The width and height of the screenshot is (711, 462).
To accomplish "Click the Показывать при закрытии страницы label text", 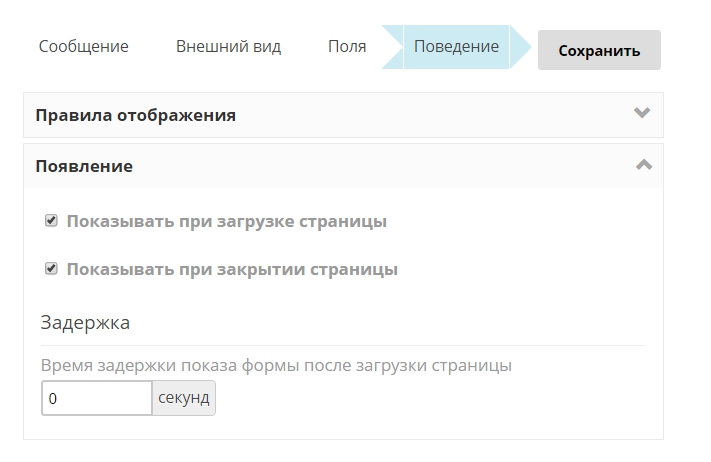I will tap(232, 269).
